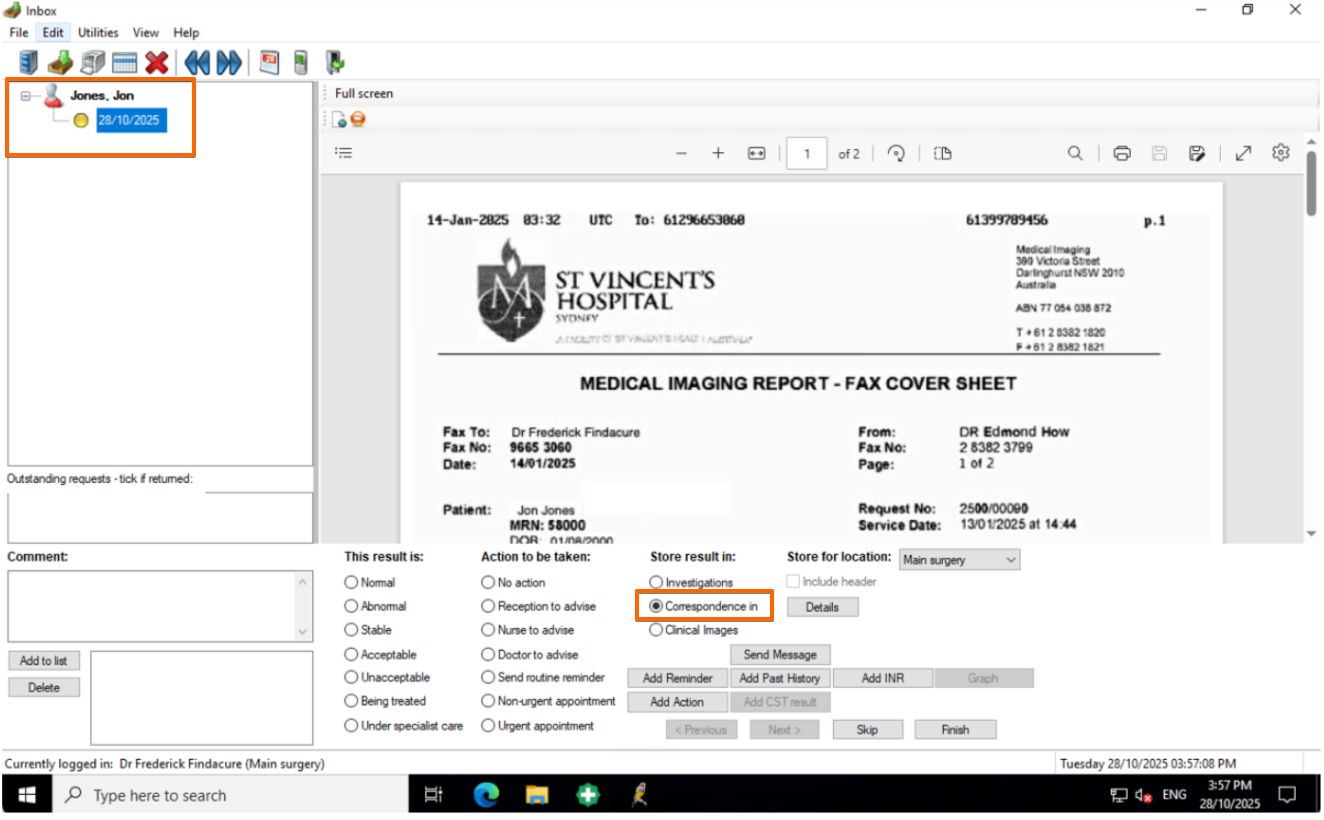Rotate the PDF page
This screenshot has height=820, width=1324.
pyautogui.click(x=897, y=154)
